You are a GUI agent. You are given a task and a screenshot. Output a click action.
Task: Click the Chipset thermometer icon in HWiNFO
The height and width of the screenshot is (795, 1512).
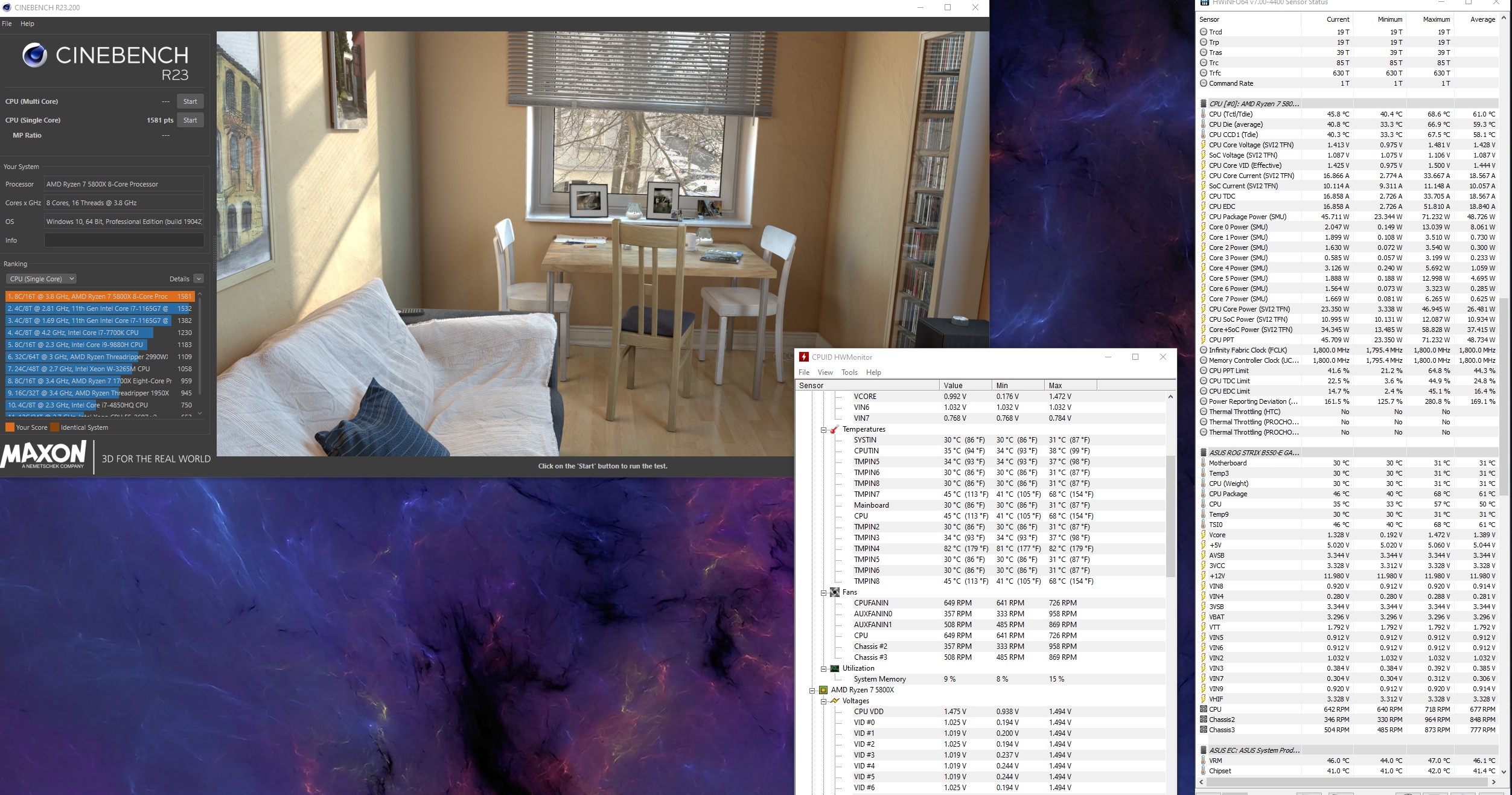pyautogui.click(x=1204, y=771)
